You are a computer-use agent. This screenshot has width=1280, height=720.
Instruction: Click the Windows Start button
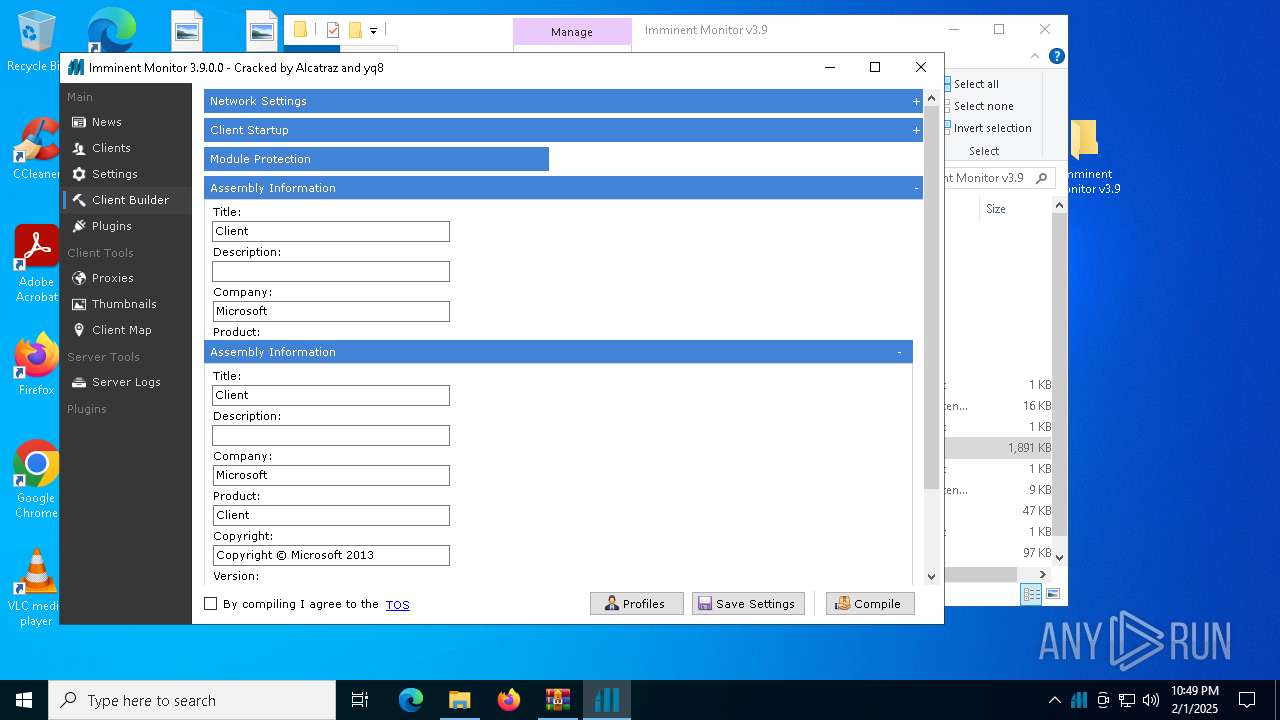coord(24,700)
